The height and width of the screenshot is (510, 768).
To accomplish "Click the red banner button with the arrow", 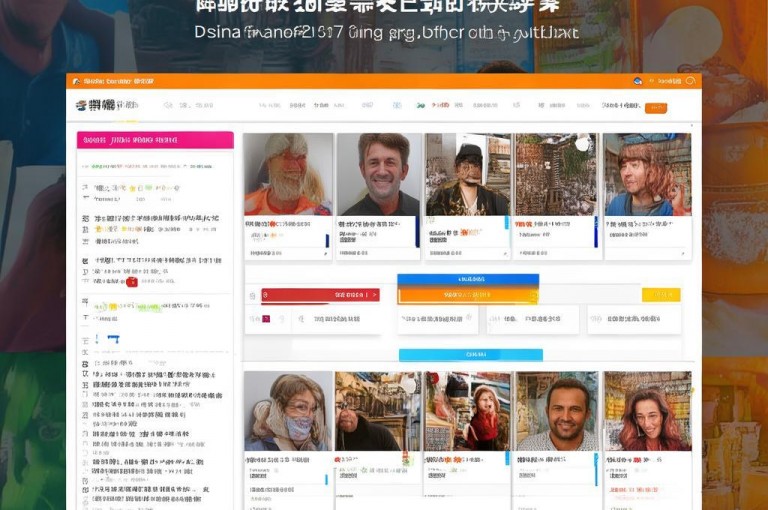I will click(320, 295).
